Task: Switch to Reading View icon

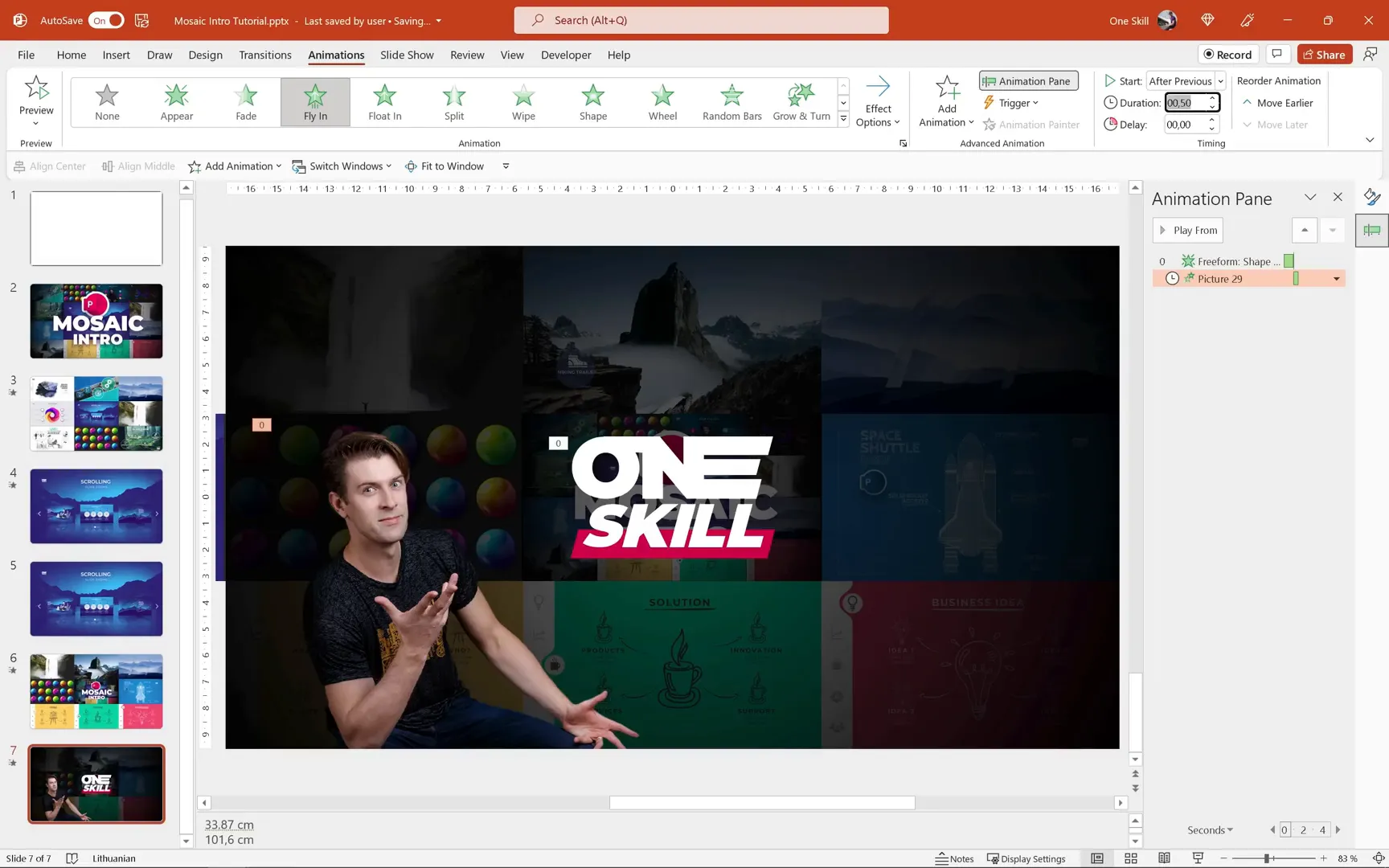Action: 1164,858
